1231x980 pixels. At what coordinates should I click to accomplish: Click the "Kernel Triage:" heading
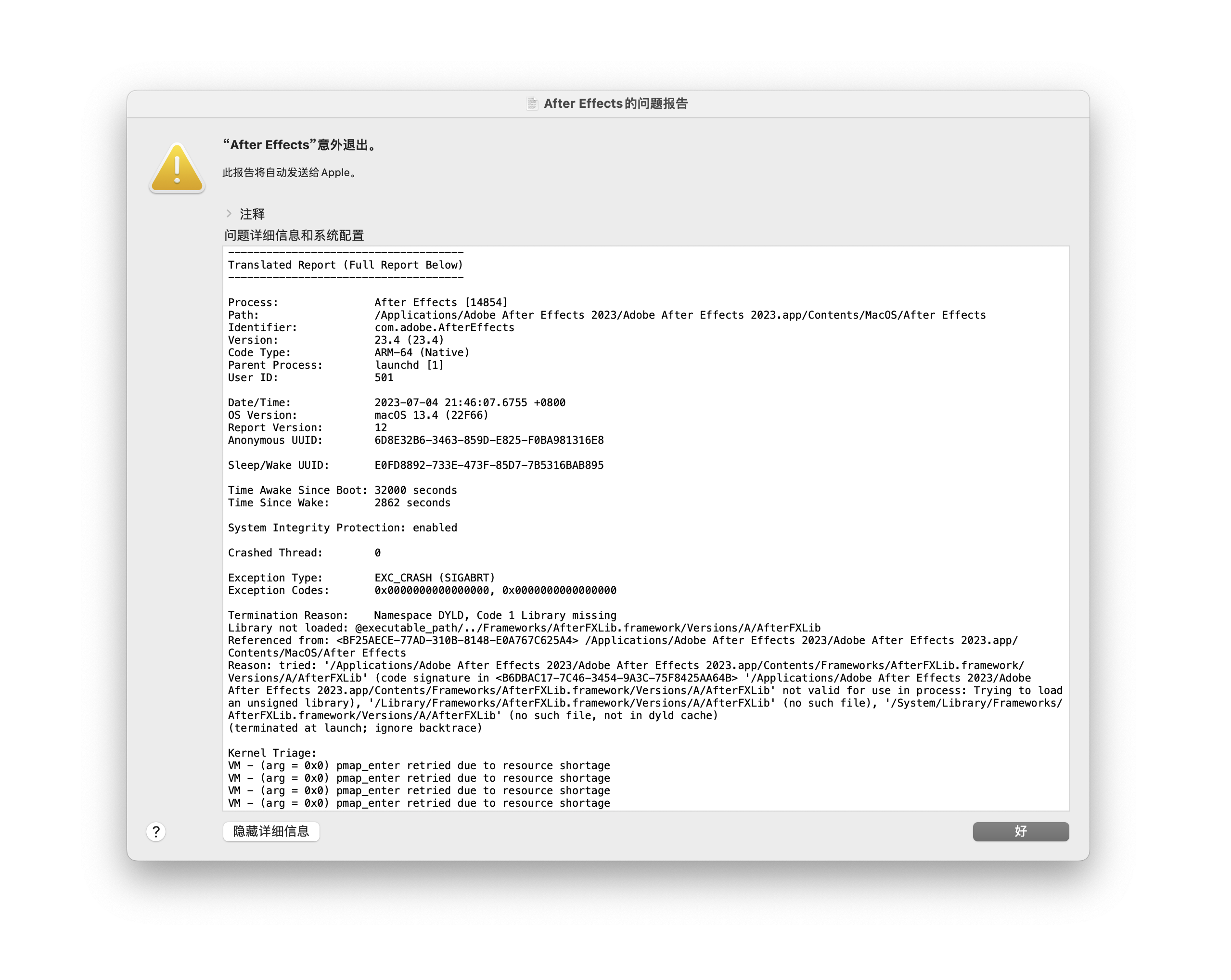click(x=272, y=753)
